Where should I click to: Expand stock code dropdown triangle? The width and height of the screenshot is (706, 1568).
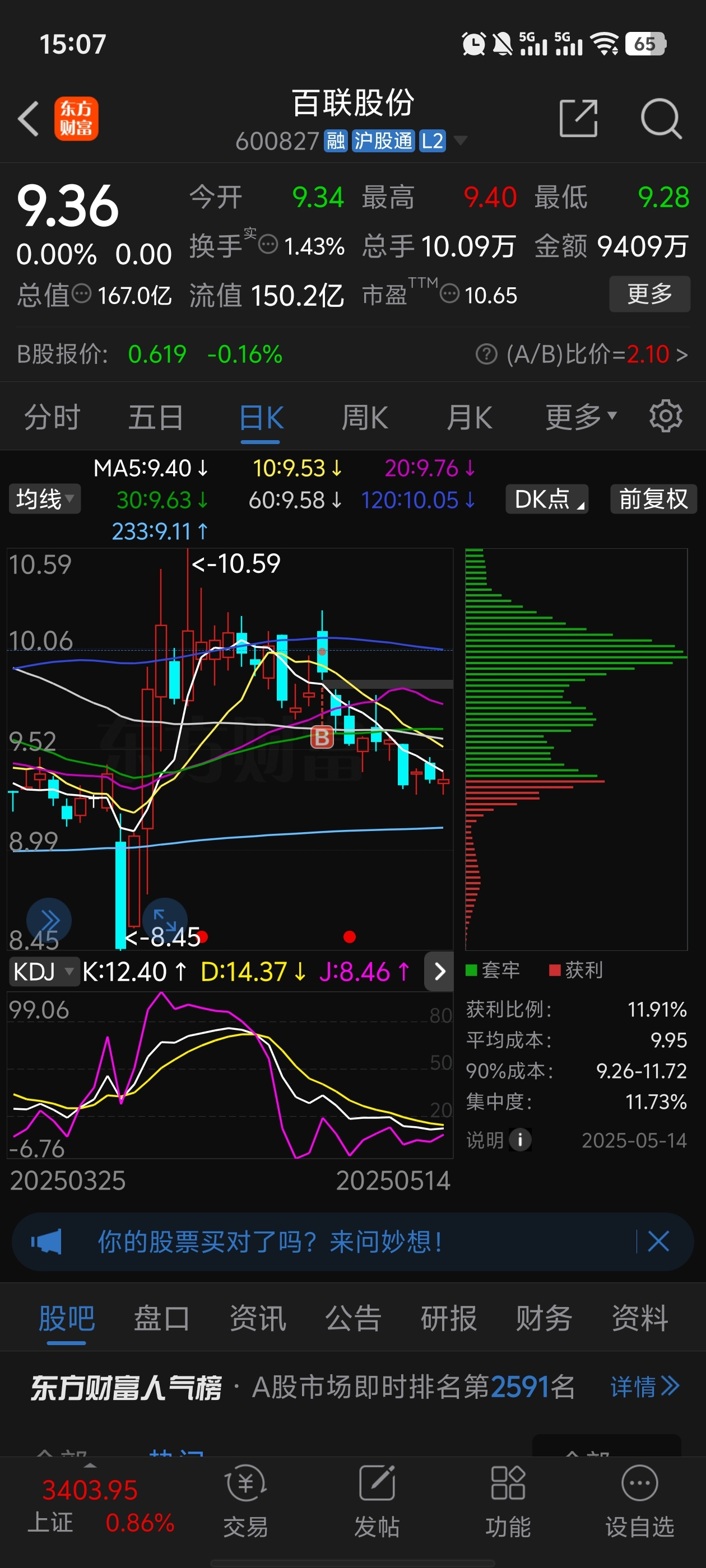click(x=461, y=141)
